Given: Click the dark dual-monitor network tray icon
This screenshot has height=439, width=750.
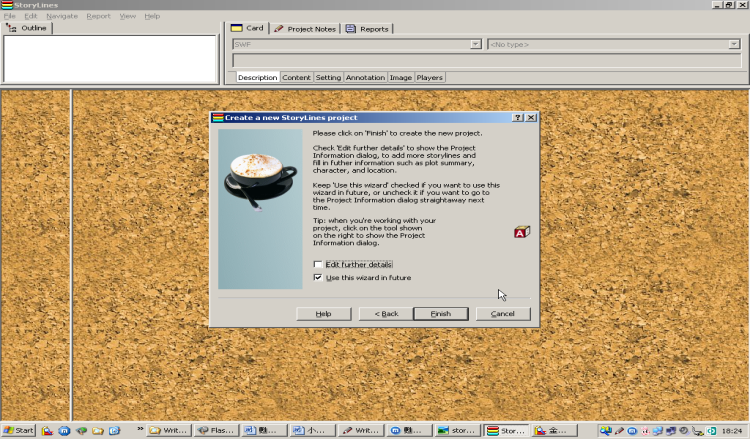Looking at the screenshot, I should pyautogui.click(x=671, y=431).
